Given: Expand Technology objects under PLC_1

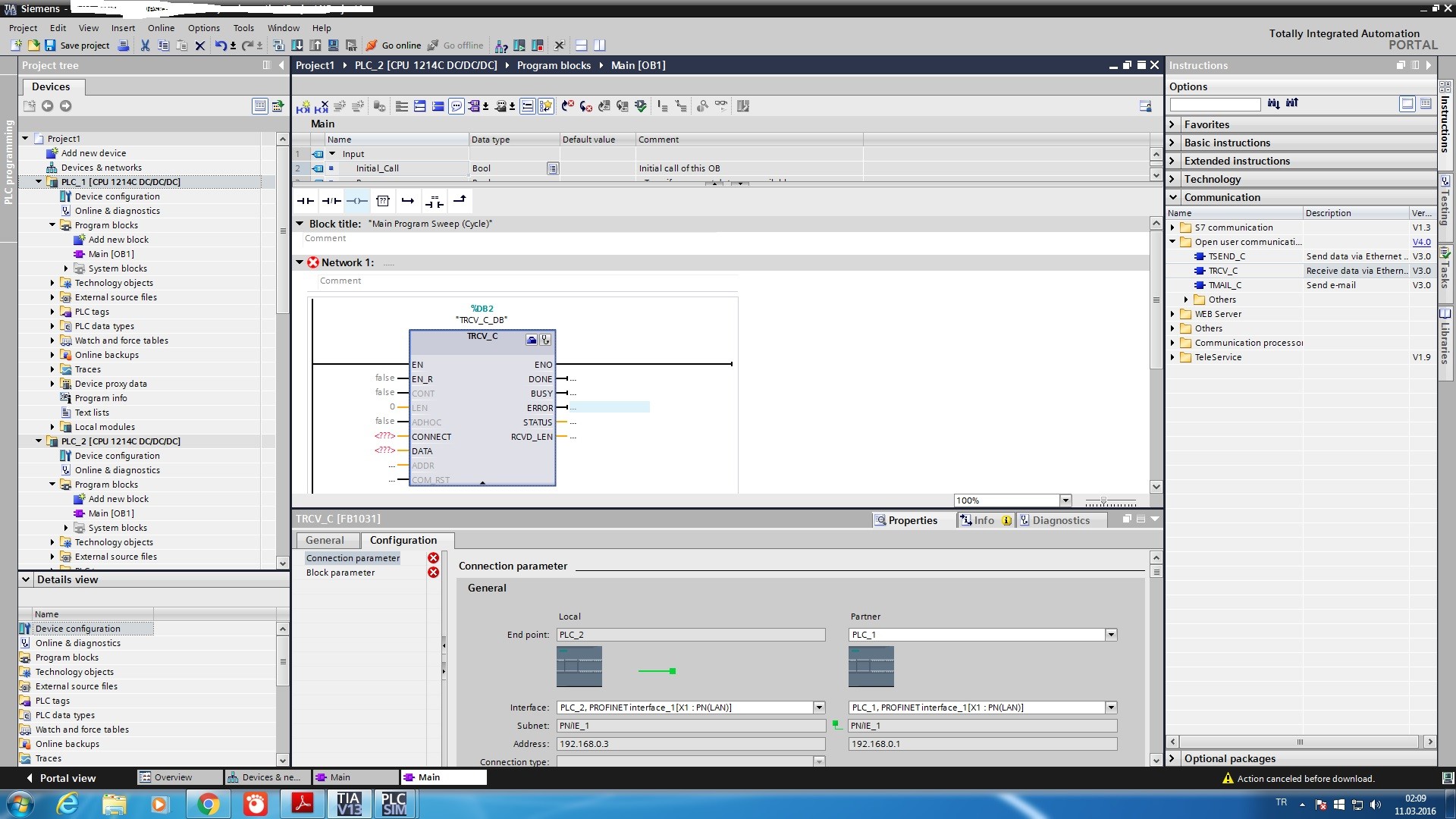Looking at the screenshot, I should [x=52, y=283].
